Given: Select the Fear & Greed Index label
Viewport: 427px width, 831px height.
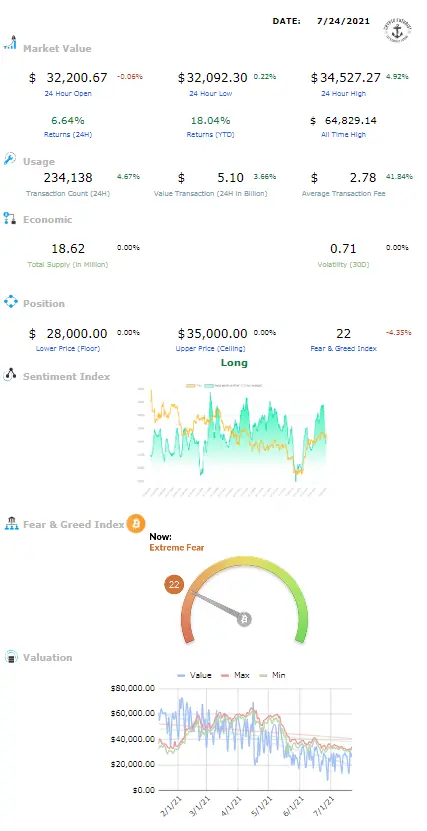Looking at the screenshot, I should click(343, 349).
